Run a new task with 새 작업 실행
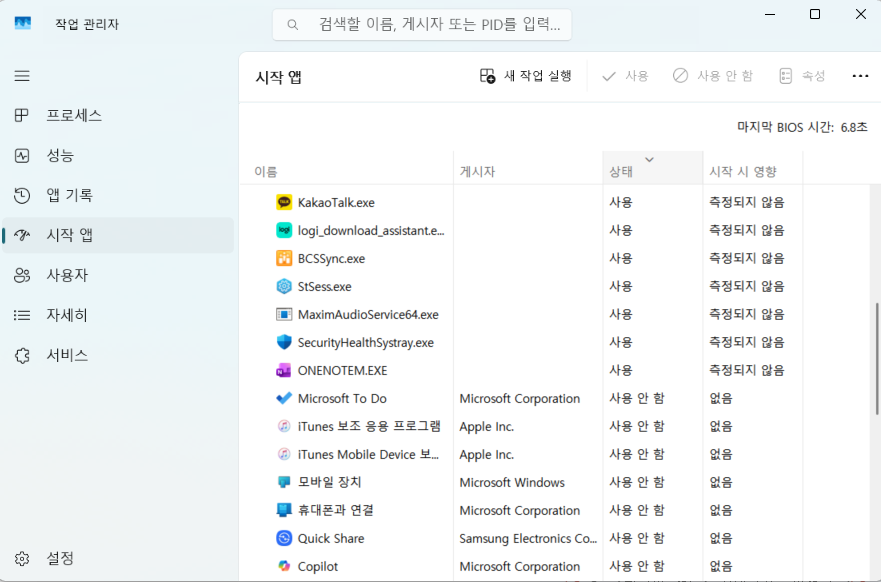Image resolution: width=881 pixels, height=582 pixels. point(526,76)
